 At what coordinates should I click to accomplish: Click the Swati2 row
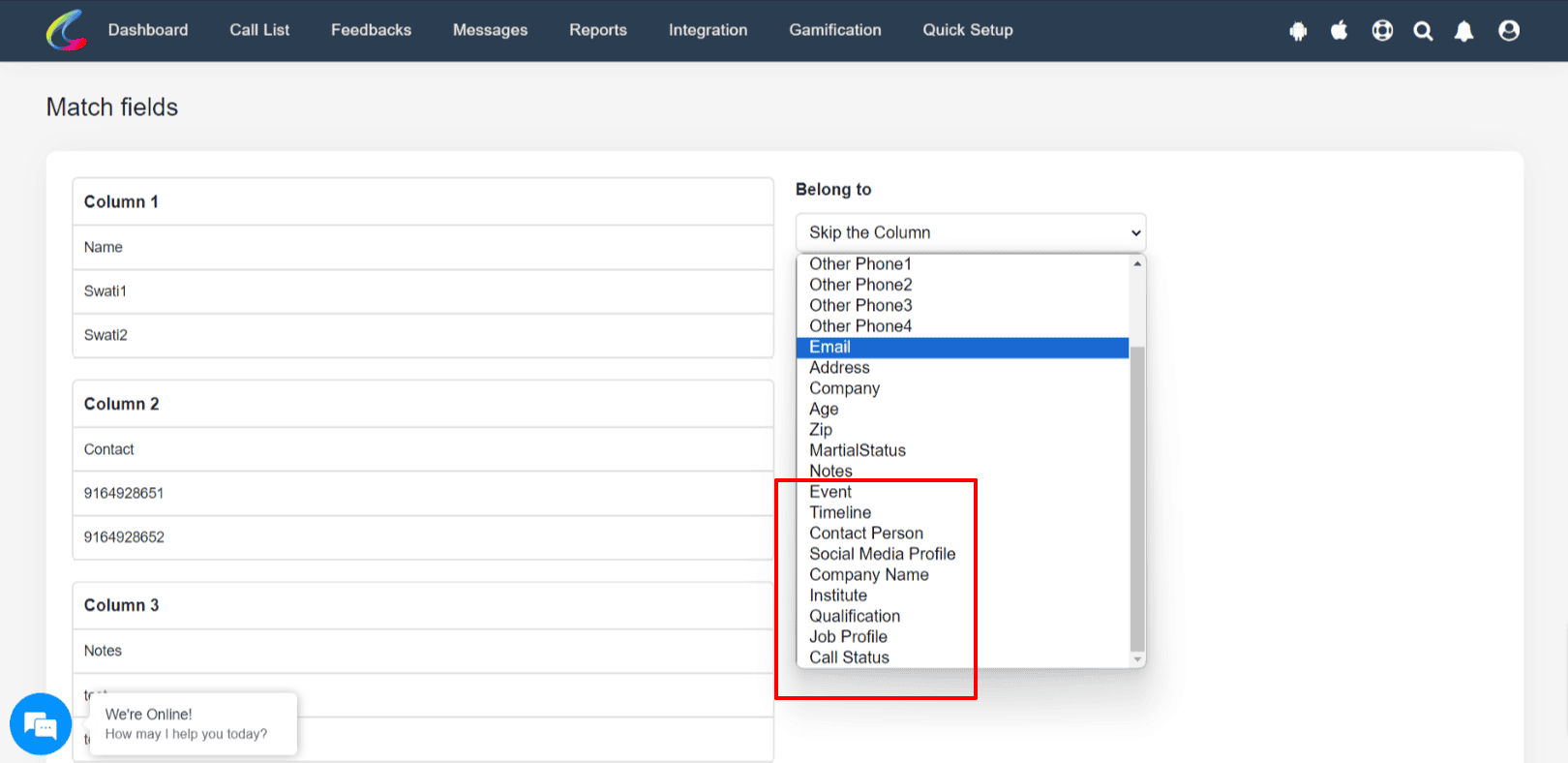tap(423, 335)
